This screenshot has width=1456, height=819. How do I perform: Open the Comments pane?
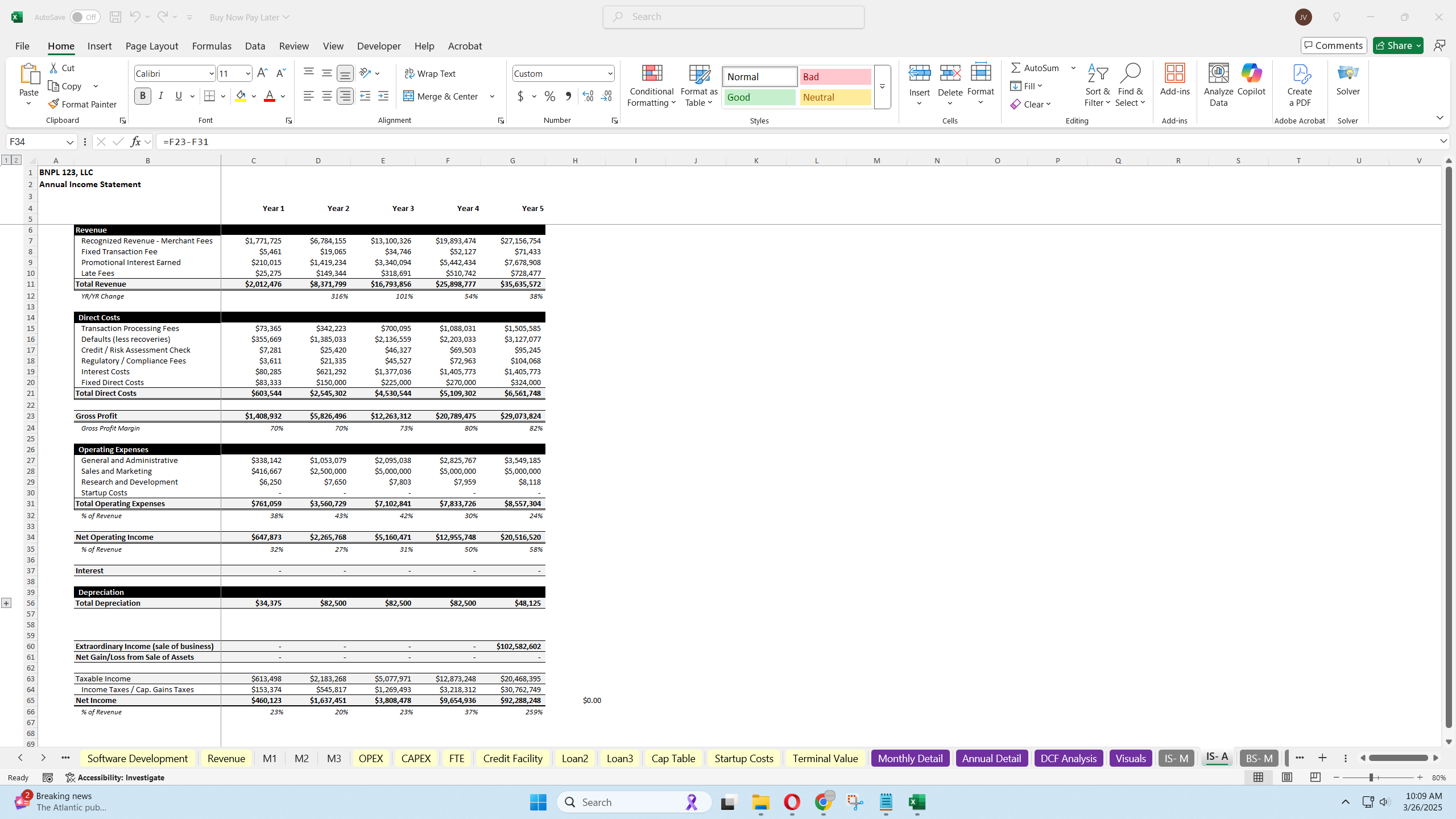coord(1333,45)
